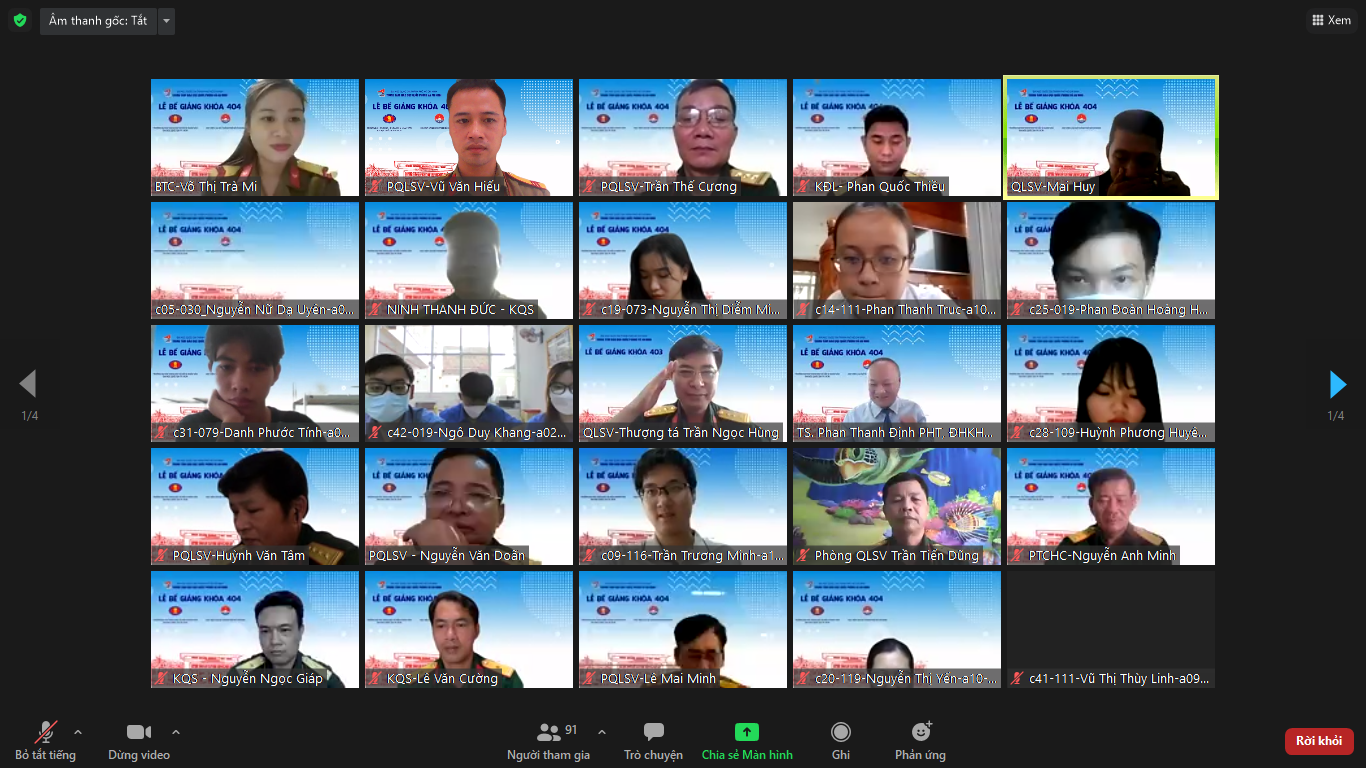Image resolution: width=1366 pixels, height=768 pixels.
Task: Select PQLSV-Trần Thế Cương video tile
Action: (x=683, y=137)
